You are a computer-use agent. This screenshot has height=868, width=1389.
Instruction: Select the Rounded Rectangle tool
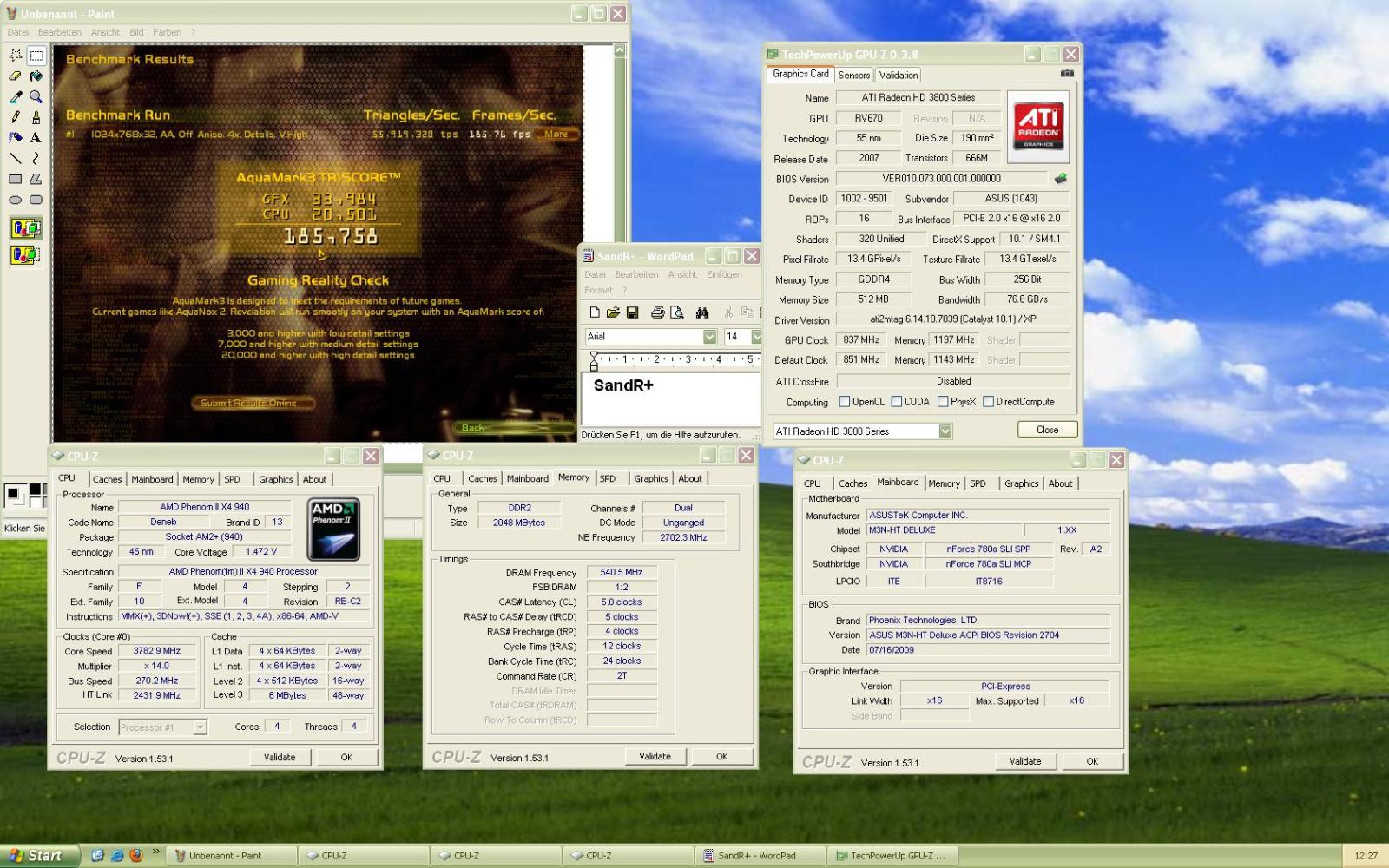point(36,200)
